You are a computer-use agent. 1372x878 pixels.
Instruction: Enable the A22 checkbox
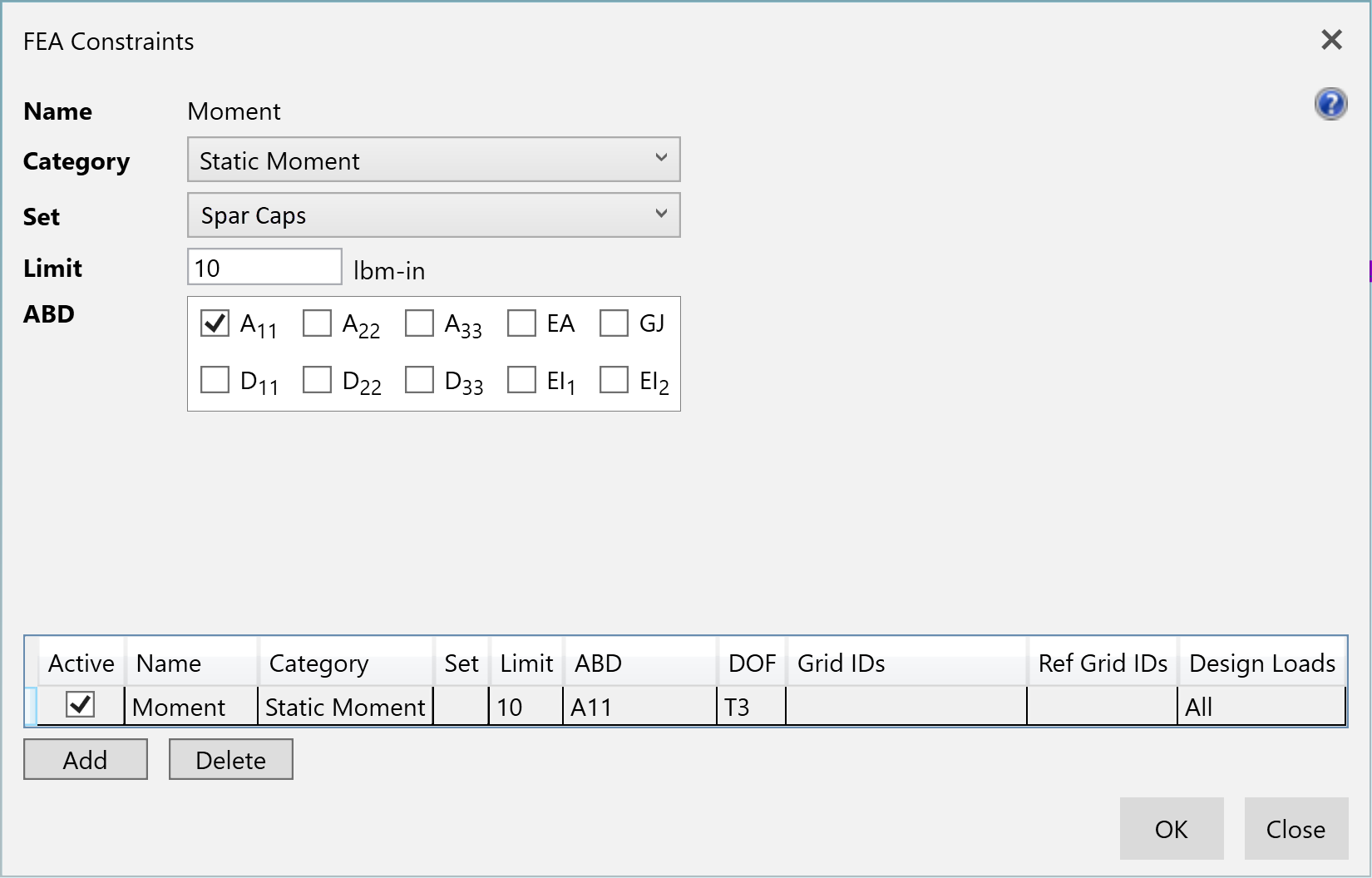click(317, 323)
